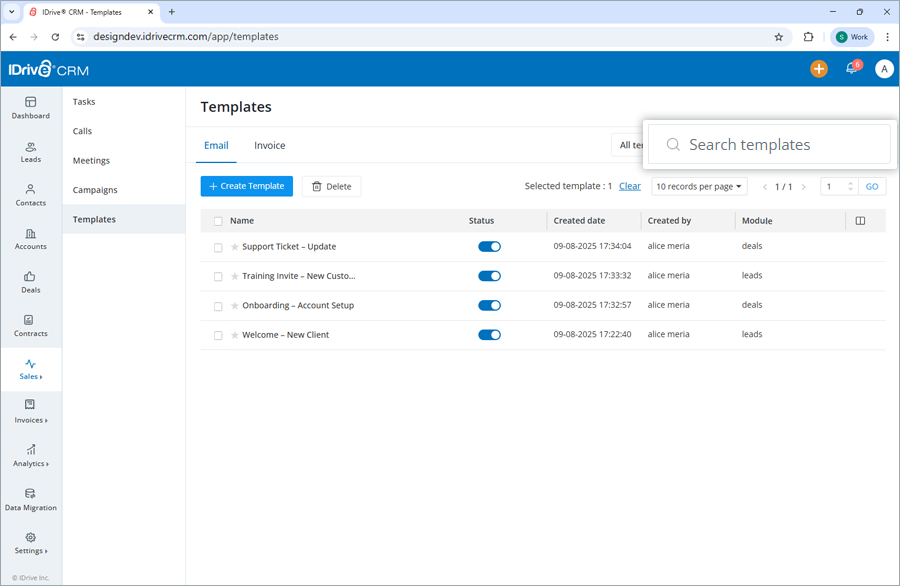Expand the Sales sidebar menu
This screenshot has width=900, height=586.
(x=31, y=372)
